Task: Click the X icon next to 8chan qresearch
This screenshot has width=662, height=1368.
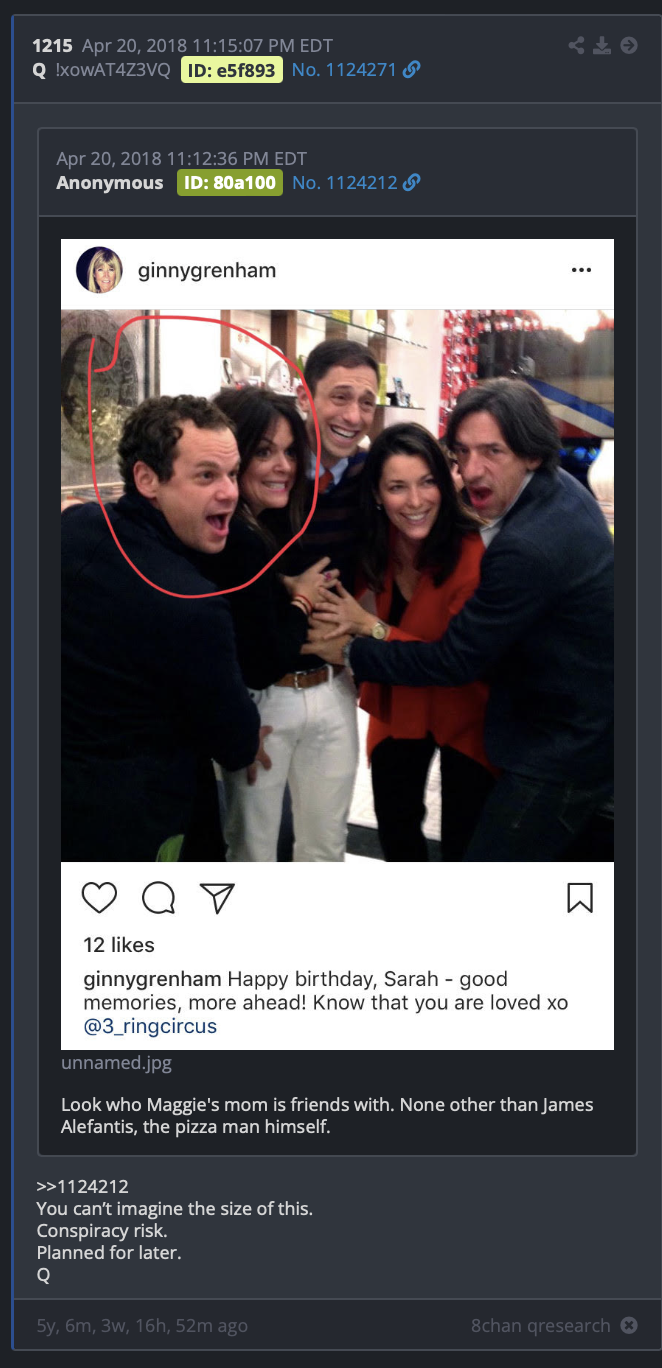Action: click(x=629, y=1326)
